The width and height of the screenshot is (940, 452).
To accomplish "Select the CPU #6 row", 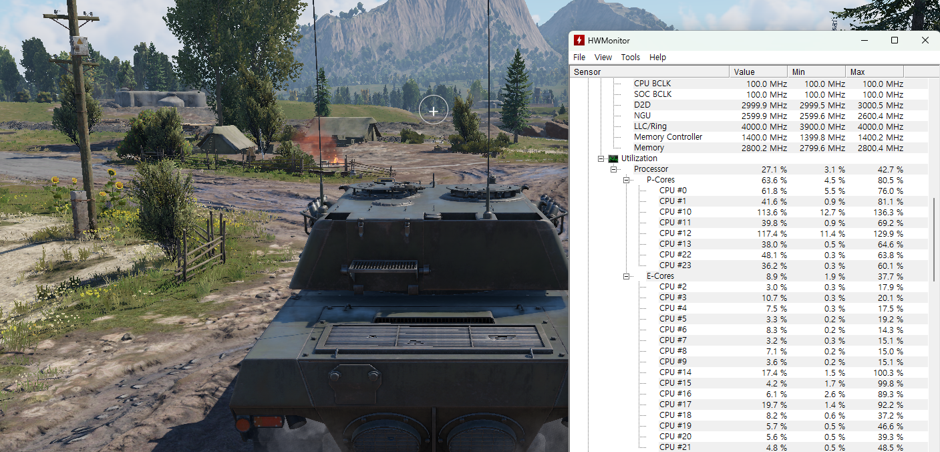I will (749, 329).
